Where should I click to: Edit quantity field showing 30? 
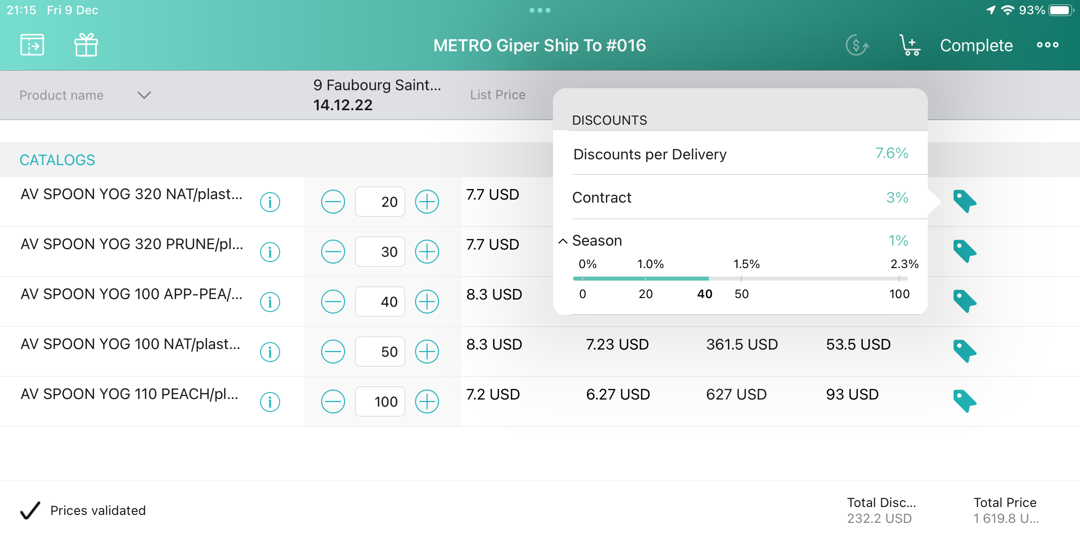(380, 251)
